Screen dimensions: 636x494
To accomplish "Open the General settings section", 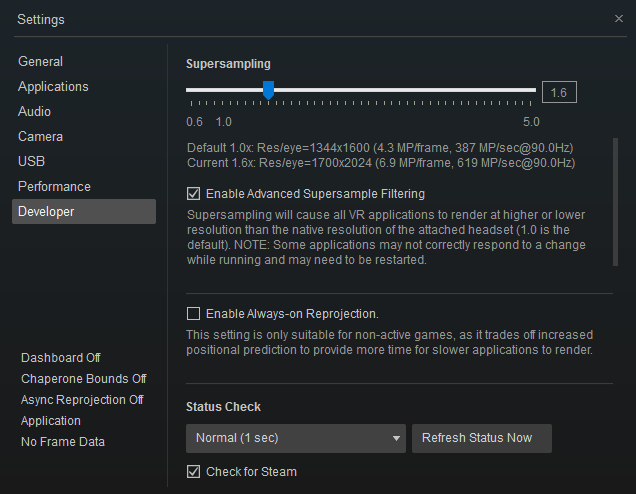I will coord(41,62).
